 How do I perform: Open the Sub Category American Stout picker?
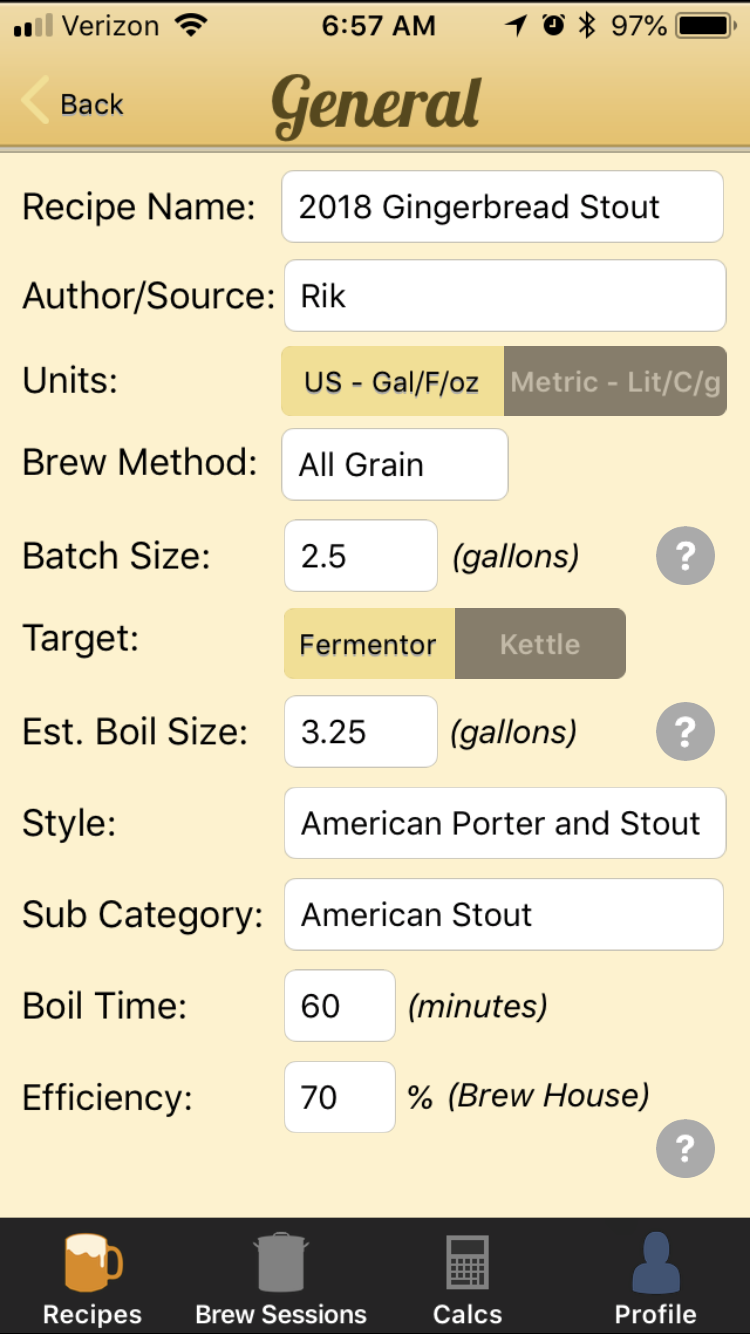[504, 914]
